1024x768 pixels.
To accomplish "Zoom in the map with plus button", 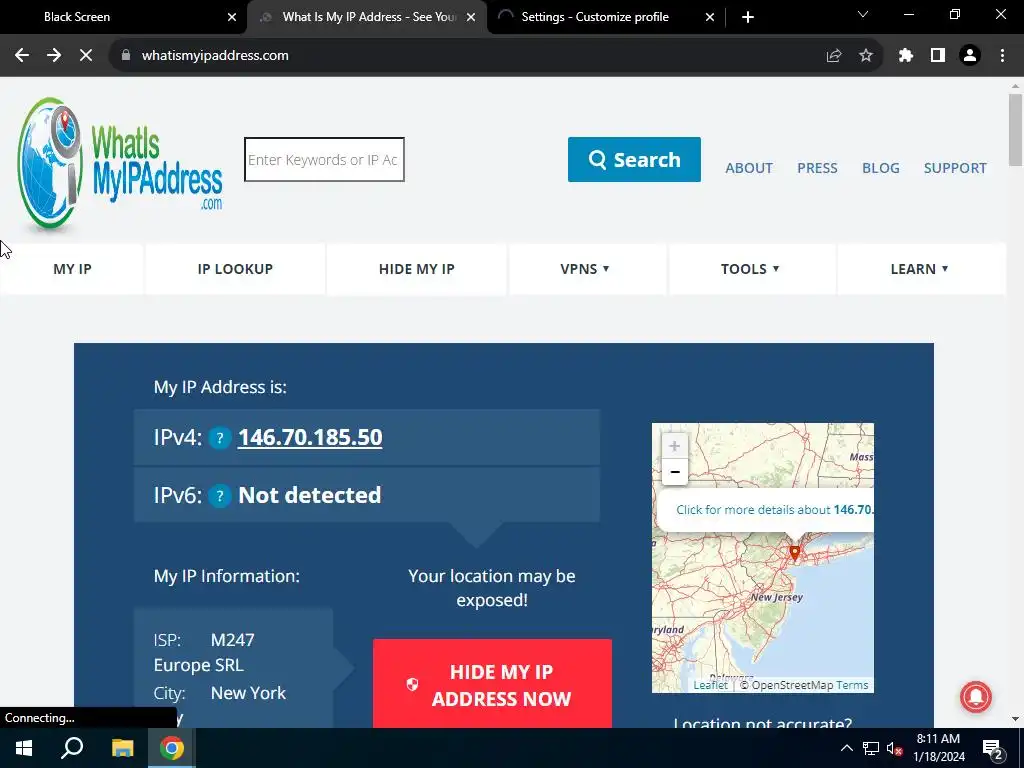I will pos(675,446).
